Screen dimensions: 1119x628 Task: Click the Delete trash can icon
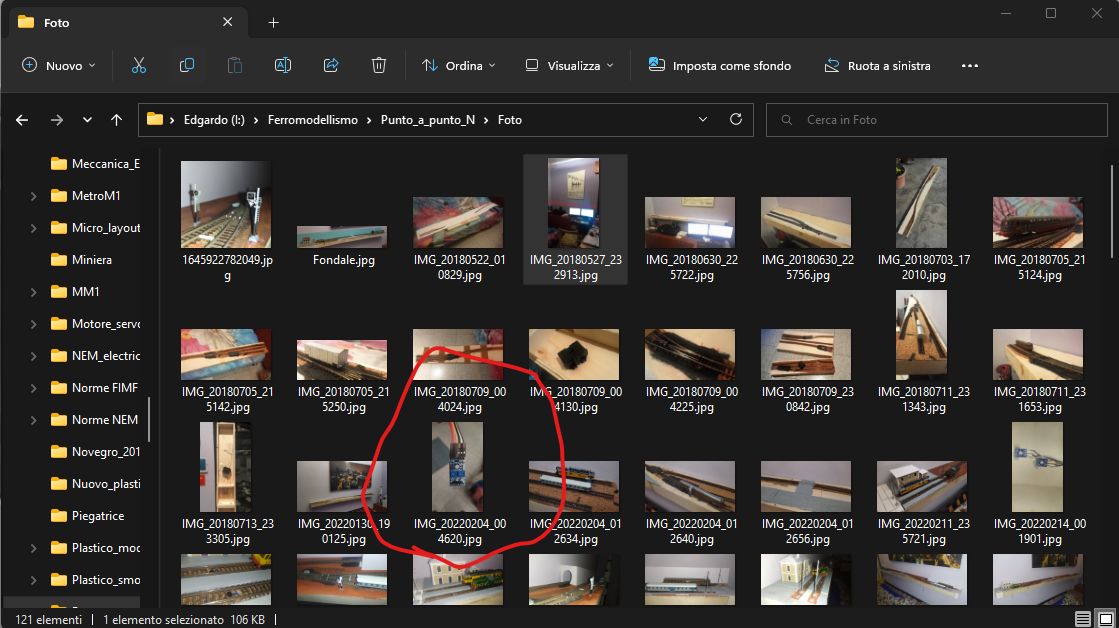(x=379, y=66)
